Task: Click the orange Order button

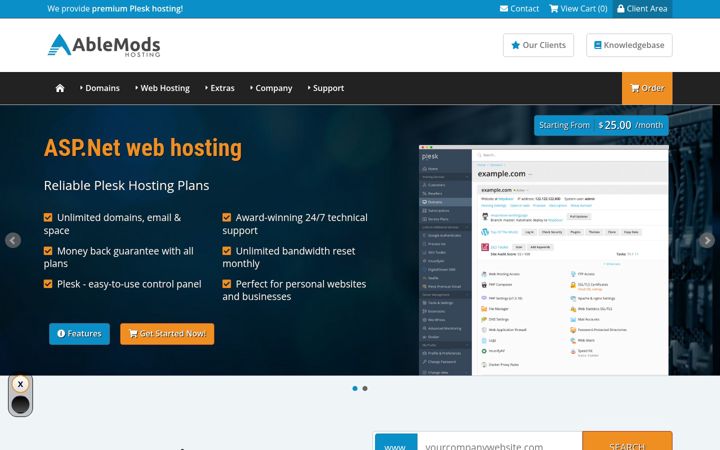Action: coord(647,88)
